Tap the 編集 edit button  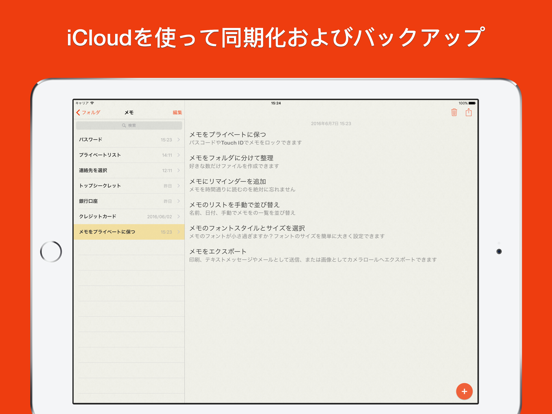tap(177, 113)
